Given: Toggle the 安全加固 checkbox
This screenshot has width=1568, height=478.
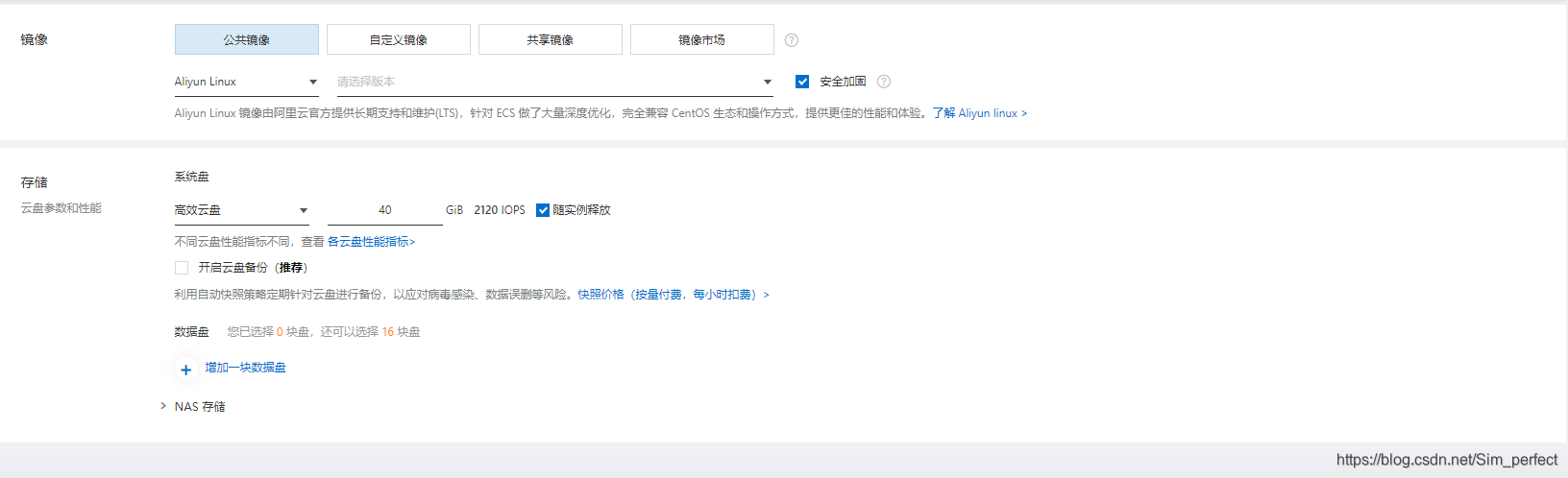Looking at the screenshot, I should point(802,82).
